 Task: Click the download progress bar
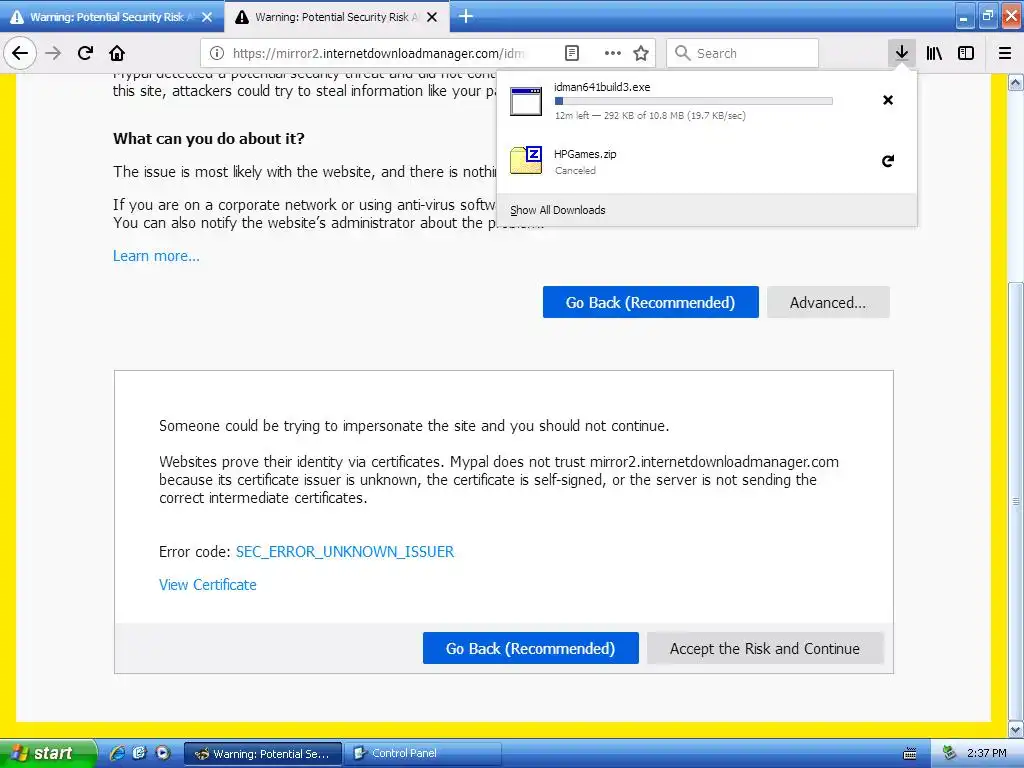(694, 101)
